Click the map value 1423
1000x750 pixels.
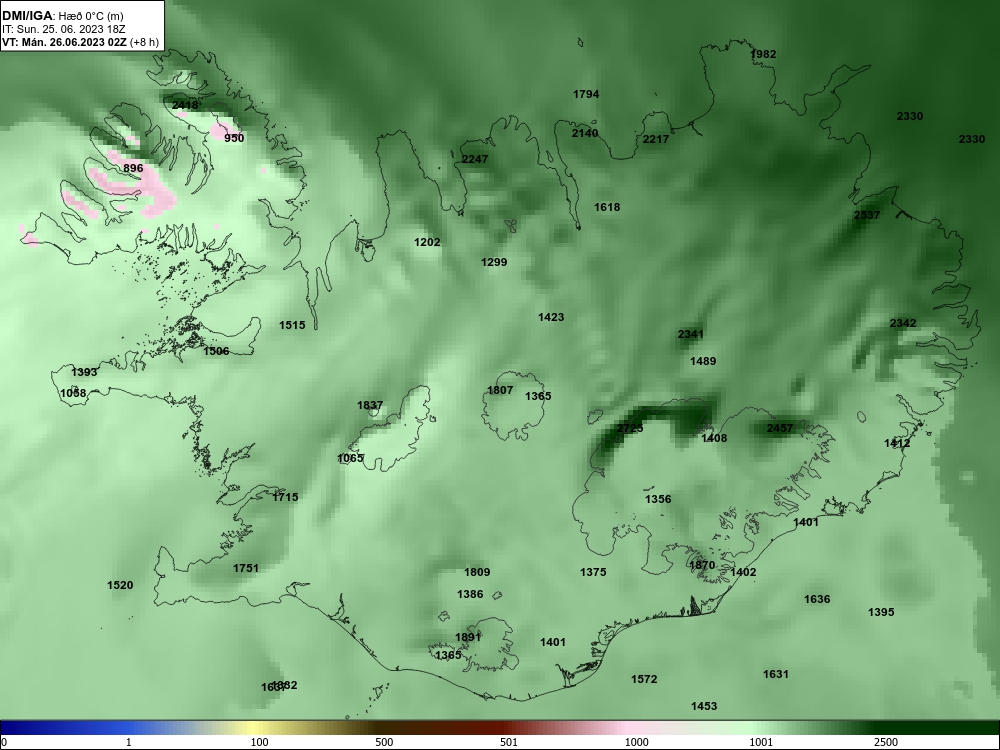(x=551, y=317)
